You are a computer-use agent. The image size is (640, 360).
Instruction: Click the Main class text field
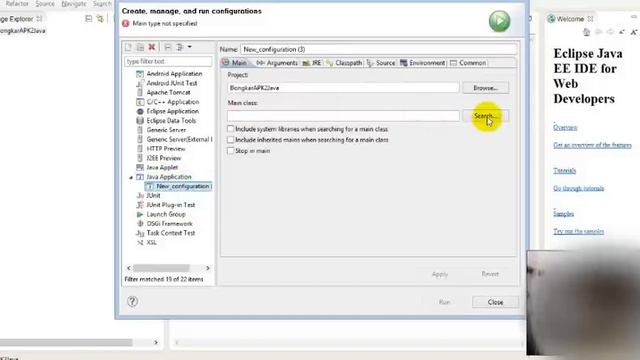[343, 116]
